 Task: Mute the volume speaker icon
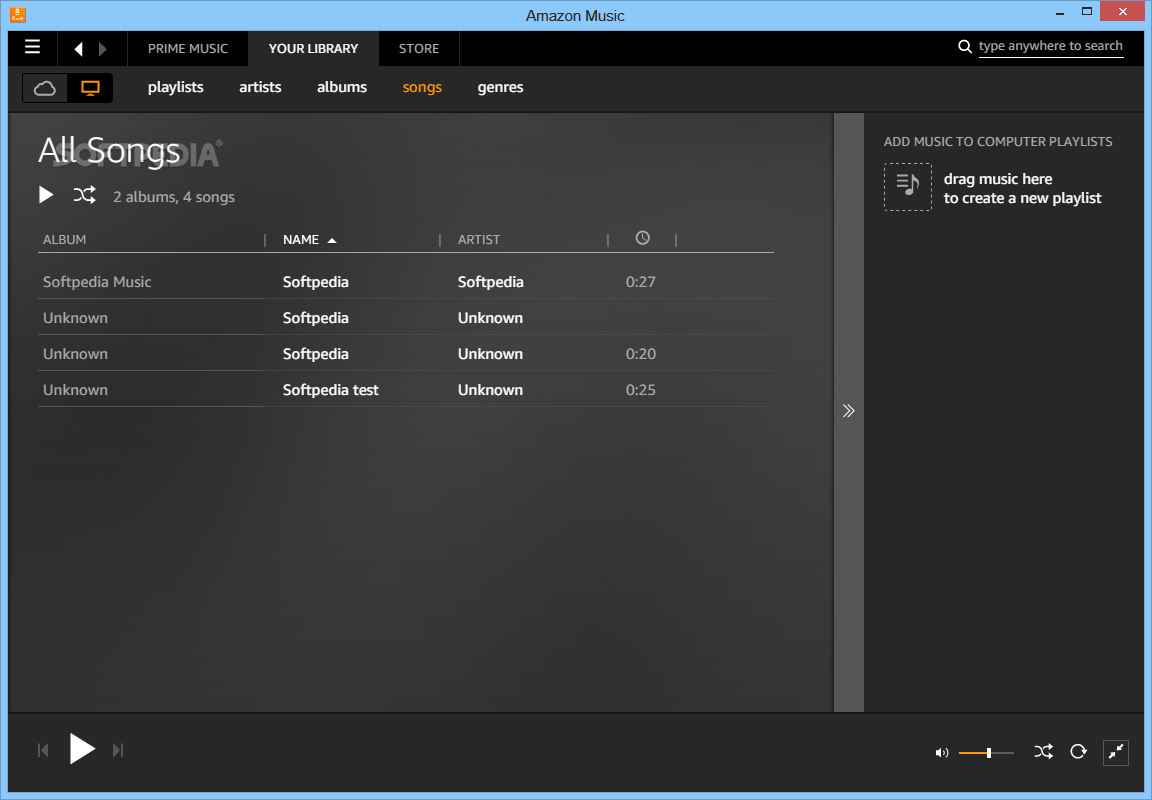pyautogui.click(x=941, y=753)
